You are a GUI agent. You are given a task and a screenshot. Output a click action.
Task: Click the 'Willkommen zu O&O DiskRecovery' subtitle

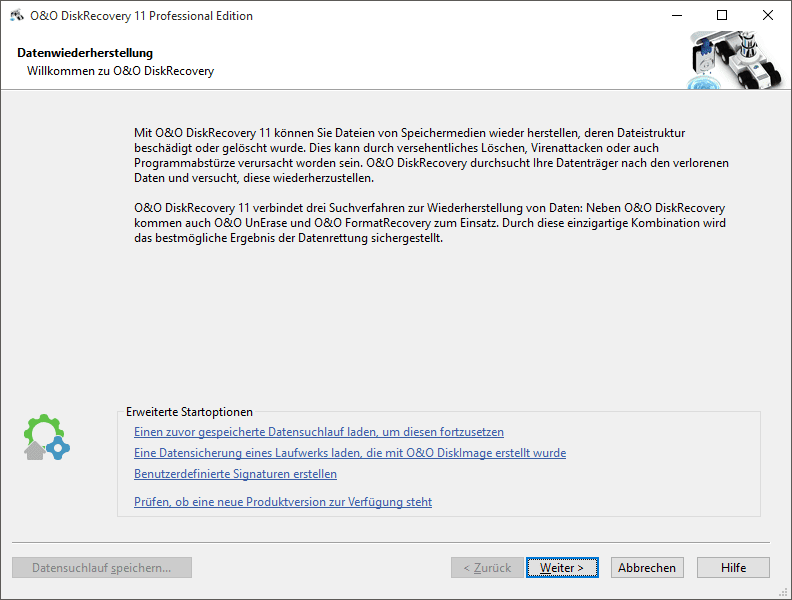point(120,71)
